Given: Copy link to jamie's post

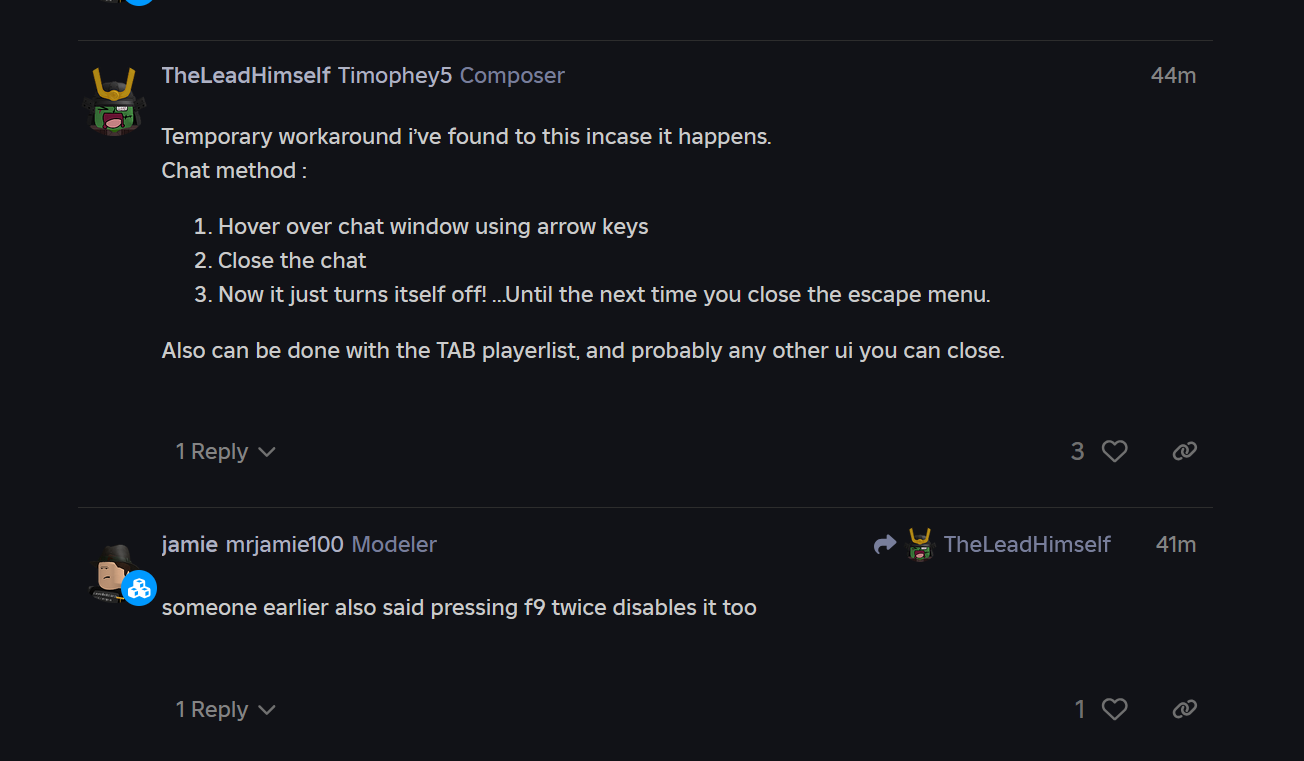Looking at the screenshot, I should click(1184, 710).
